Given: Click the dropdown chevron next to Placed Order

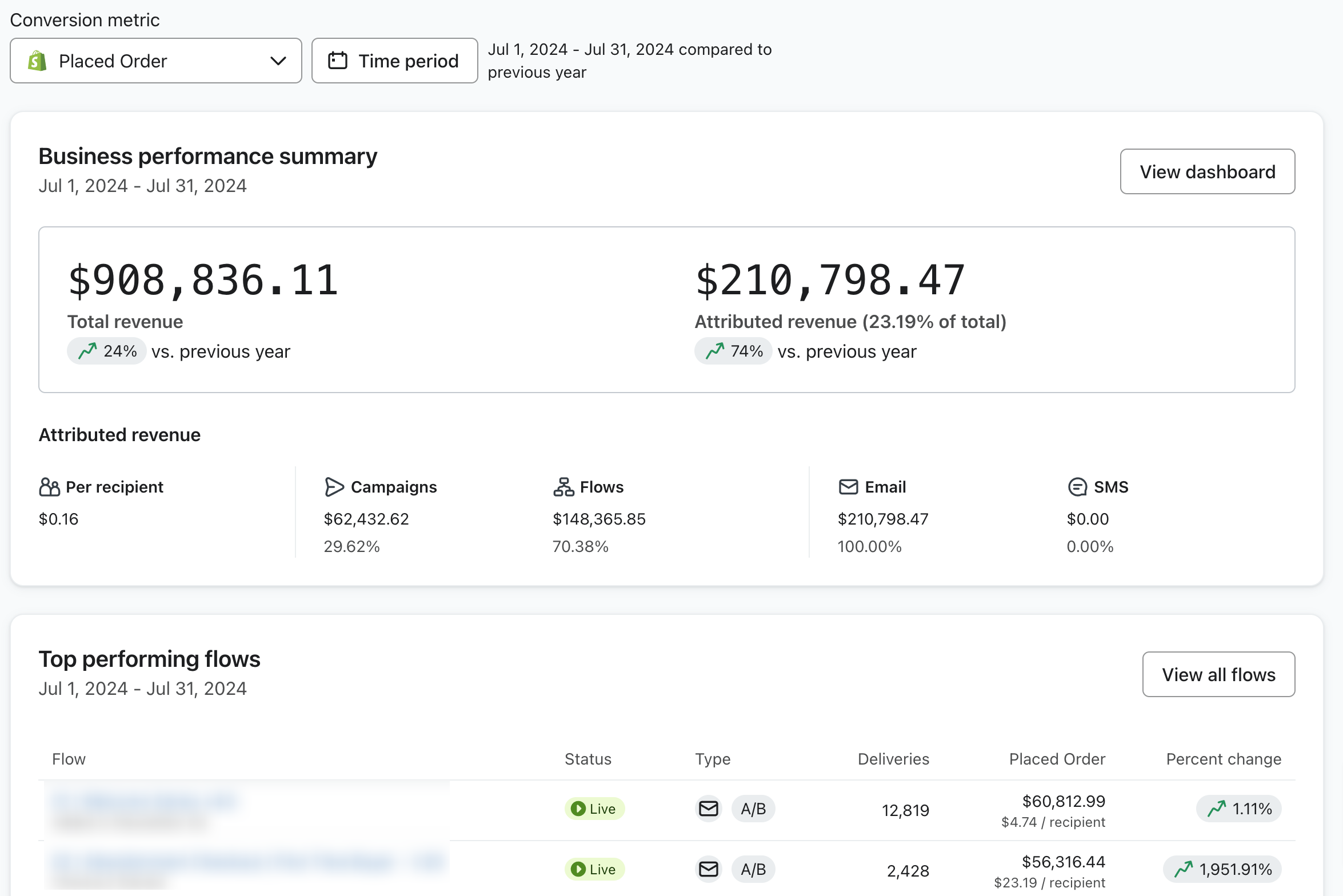Looking at the screenshot, I should 278,61.
